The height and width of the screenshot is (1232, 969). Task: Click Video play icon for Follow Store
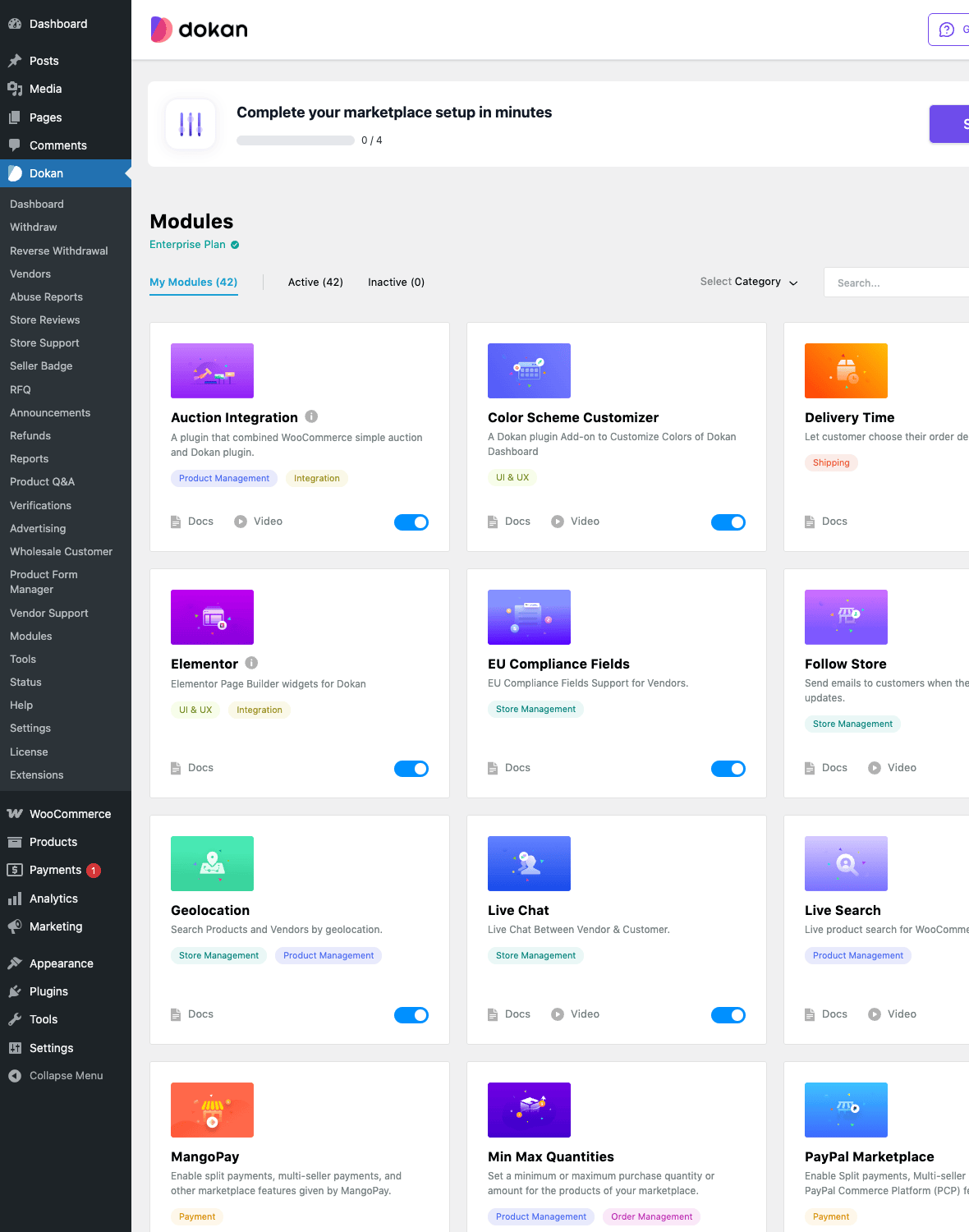click(875, 768)
